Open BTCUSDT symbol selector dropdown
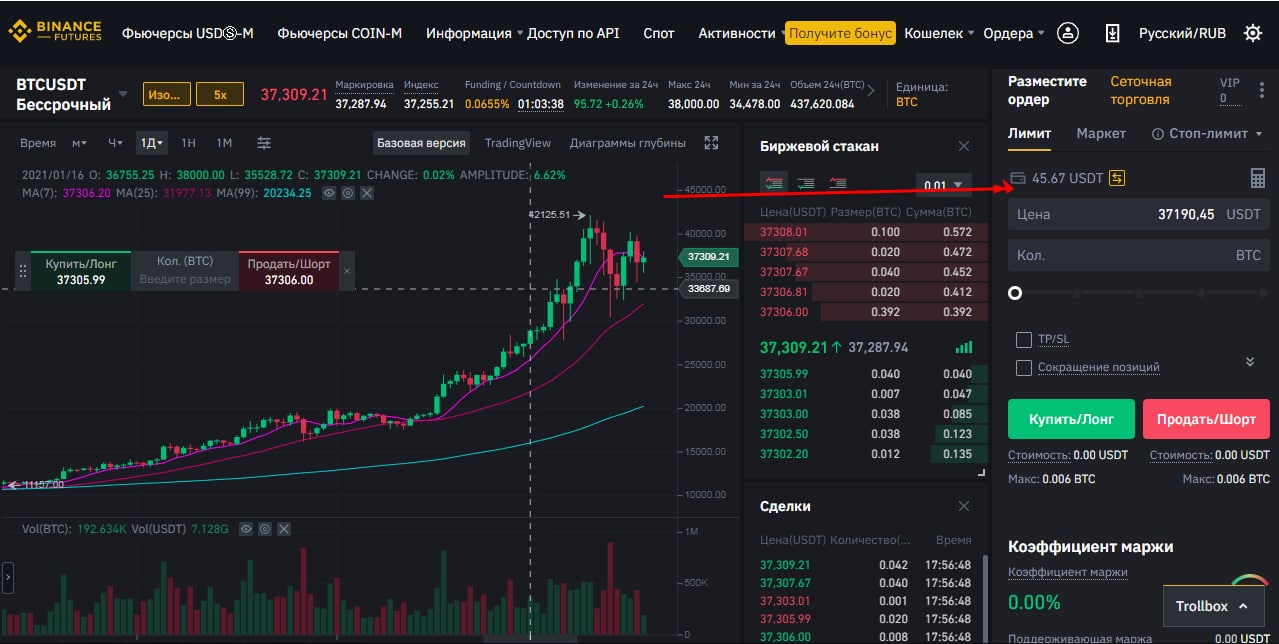This screenshot has height=644, width=1279. coord(123,94)
